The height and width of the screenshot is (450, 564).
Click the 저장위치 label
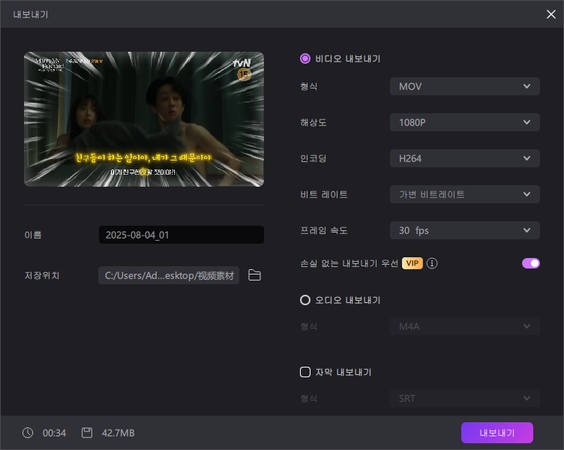[x=42, y=275]
